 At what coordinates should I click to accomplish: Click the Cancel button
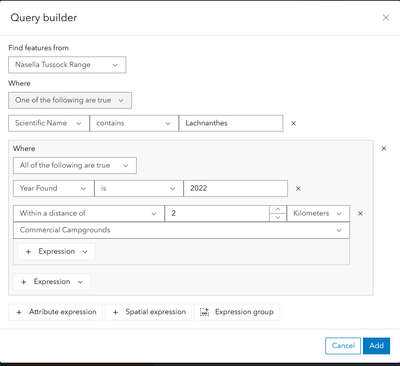pos(343,346)
